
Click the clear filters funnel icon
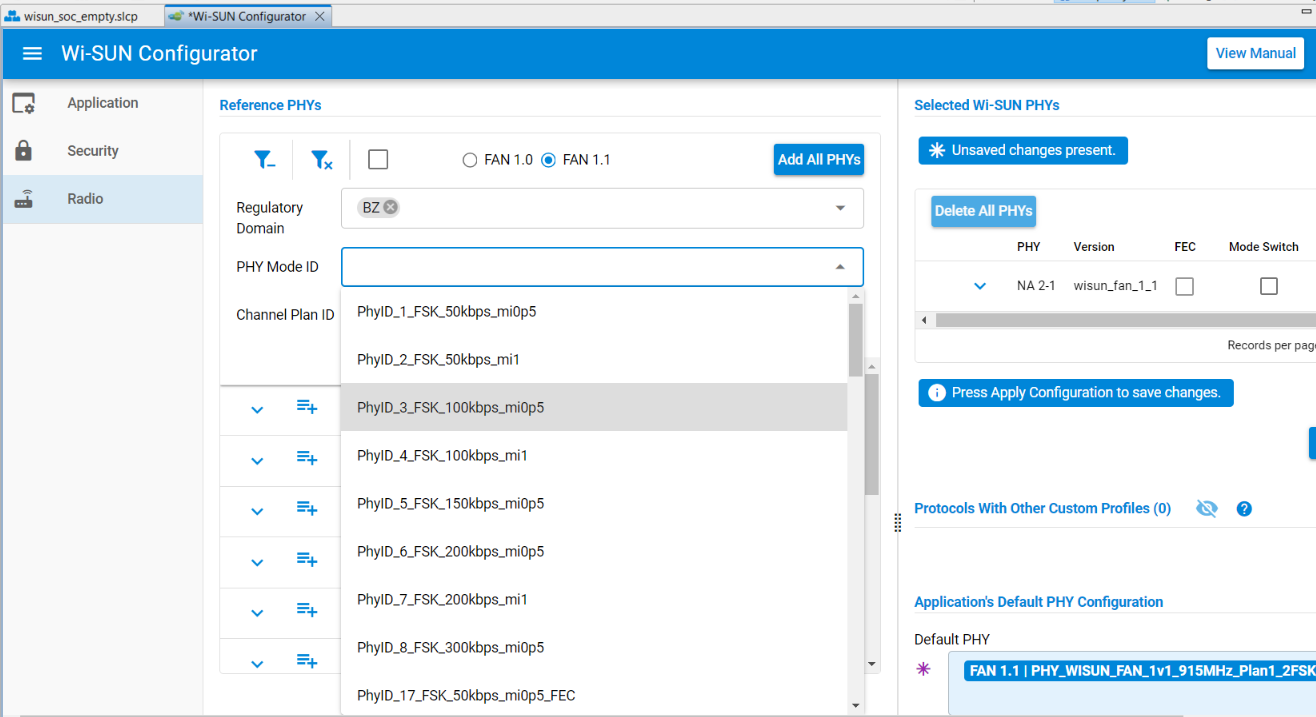(321, 160)
